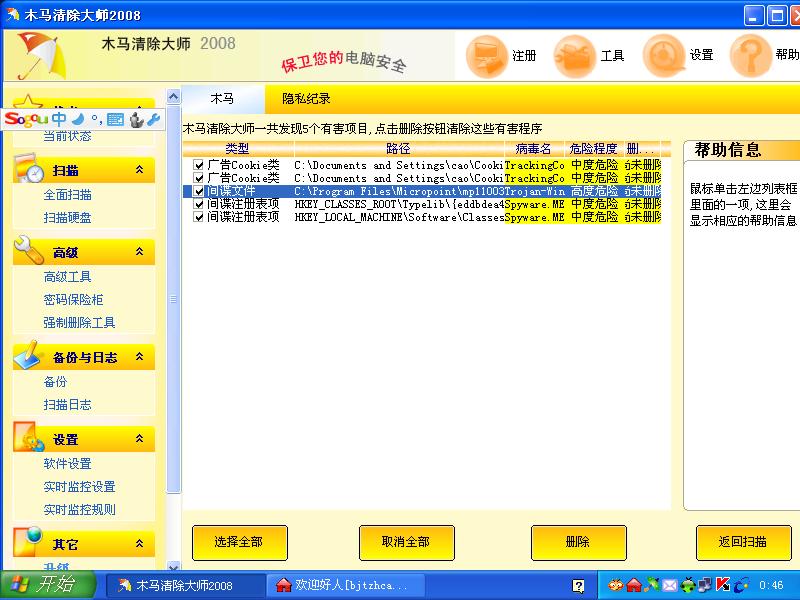The image size is (800, 600).
Task: Uncheck the checkbox of the HKEY_LOCAL_MACHINE row
Action: click(199, 217)
